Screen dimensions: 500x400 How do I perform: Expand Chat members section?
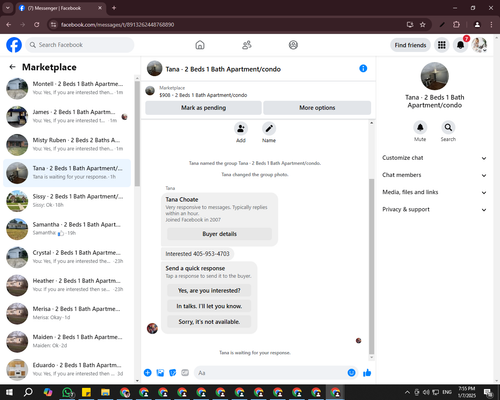tap(434, 175)
